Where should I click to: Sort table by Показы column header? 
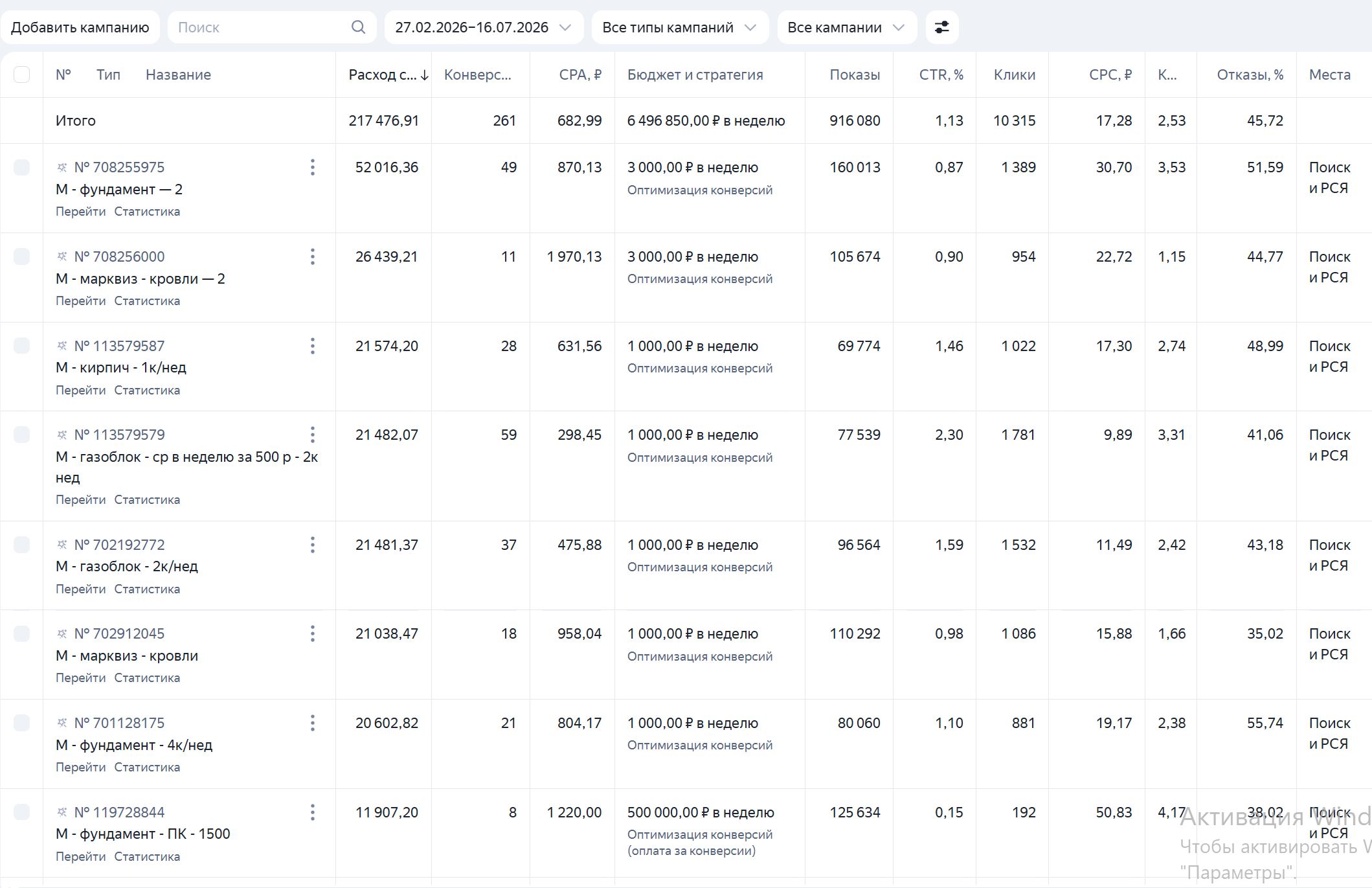point(855,74)
